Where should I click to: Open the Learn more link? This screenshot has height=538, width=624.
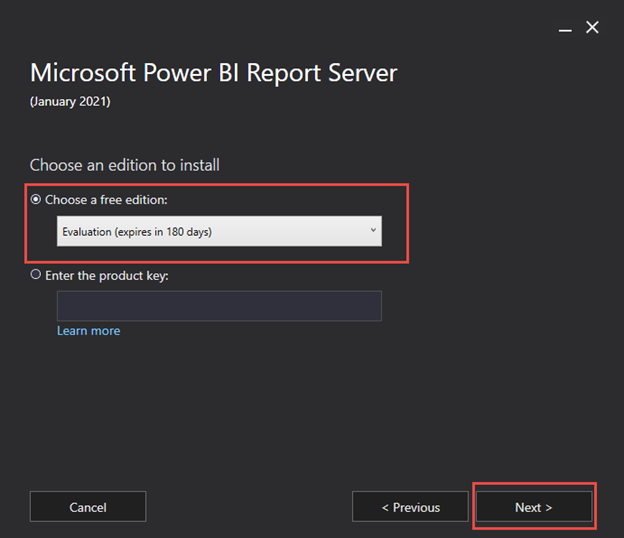[88, 331]
